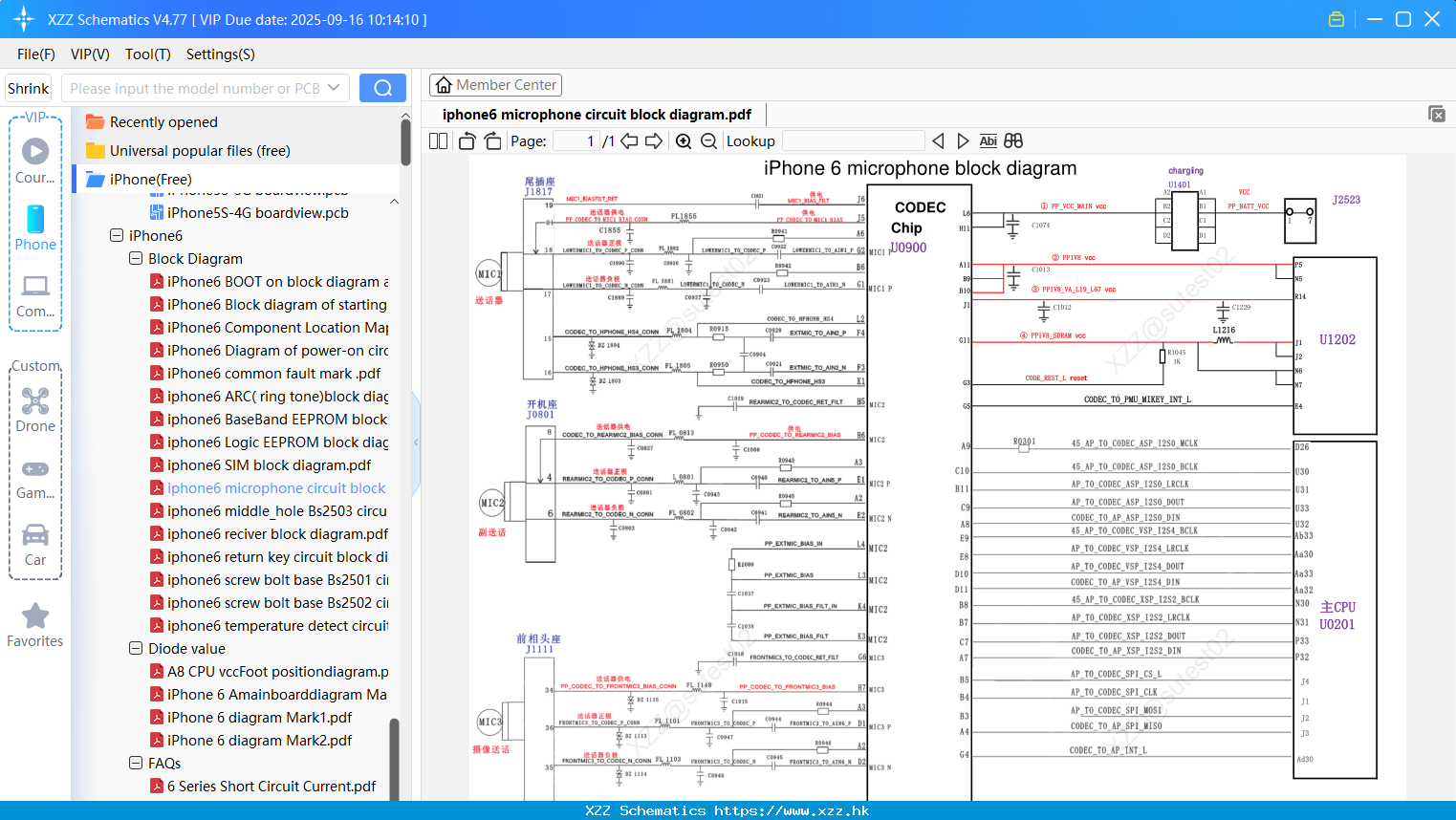Open the Settings menu
Image resolution: width=1456 pixels, height=820 pixels.
[221, 54]
